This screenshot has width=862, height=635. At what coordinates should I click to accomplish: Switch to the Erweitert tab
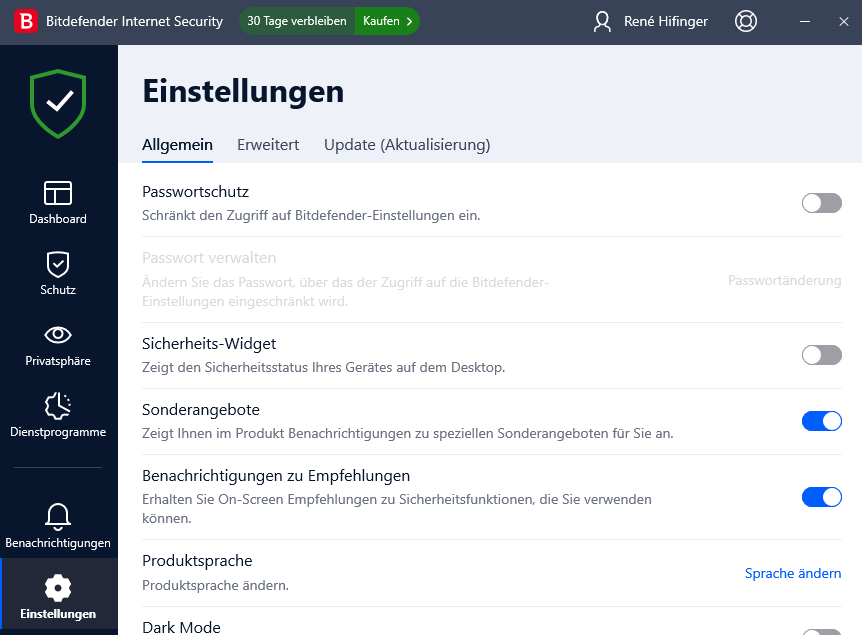tap(268, 145)
